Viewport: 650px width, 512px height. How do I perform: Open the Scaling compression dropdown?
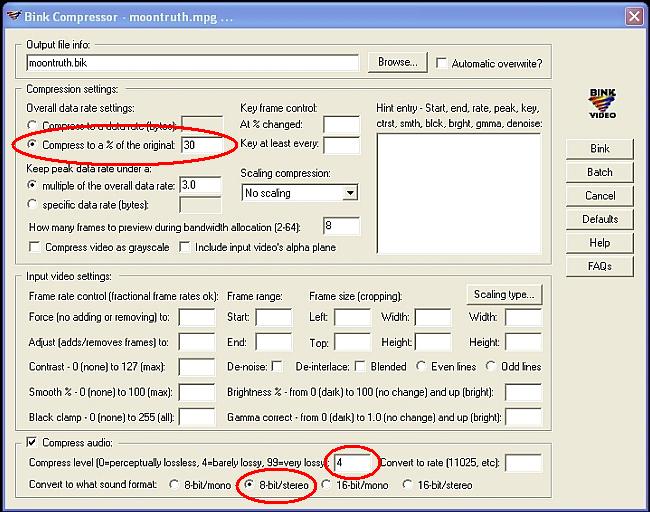click(x=350, y=193)
